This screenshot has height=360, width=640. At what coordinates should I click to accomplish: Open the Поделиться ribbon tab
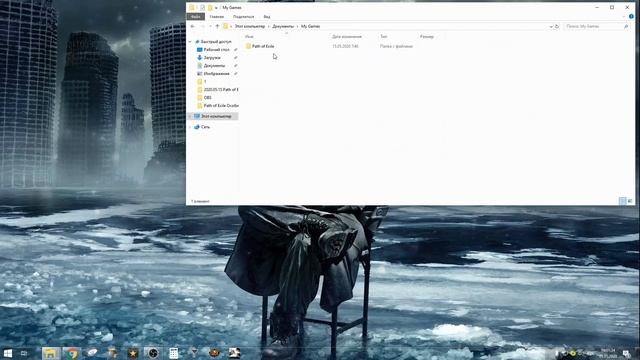click(243, 17)
